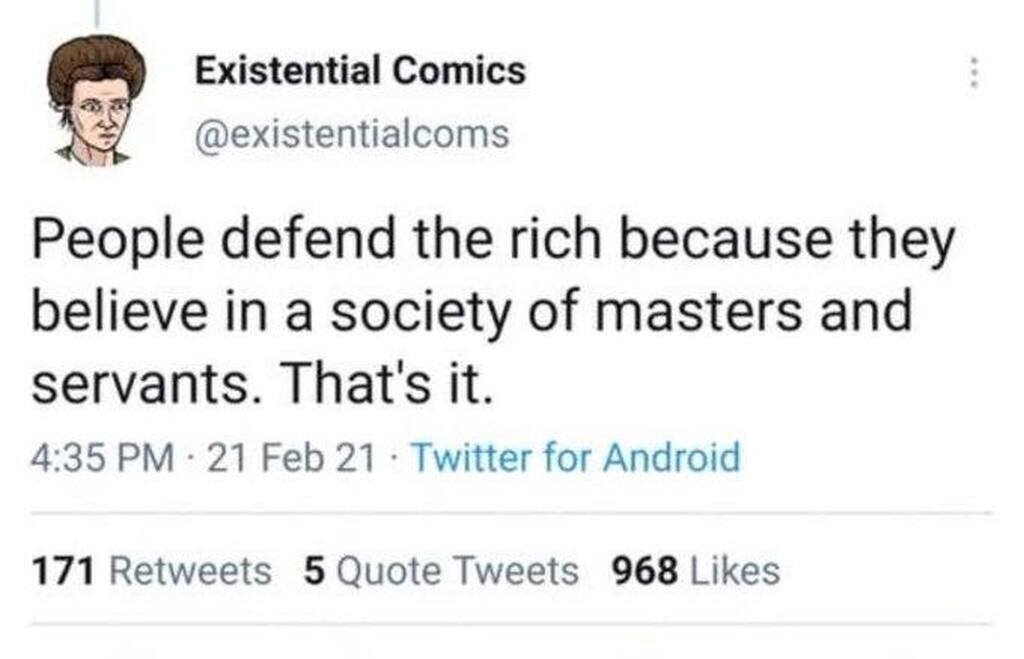View the 968 Likes list
1024x659 pixels.
[694, 571]
